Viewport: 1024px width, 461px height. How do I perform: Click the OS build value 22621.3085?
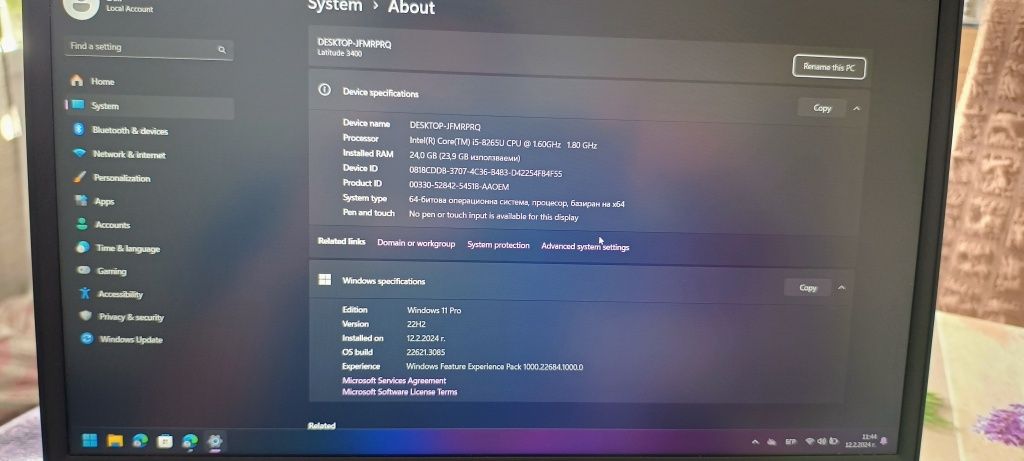pos(425,353)
